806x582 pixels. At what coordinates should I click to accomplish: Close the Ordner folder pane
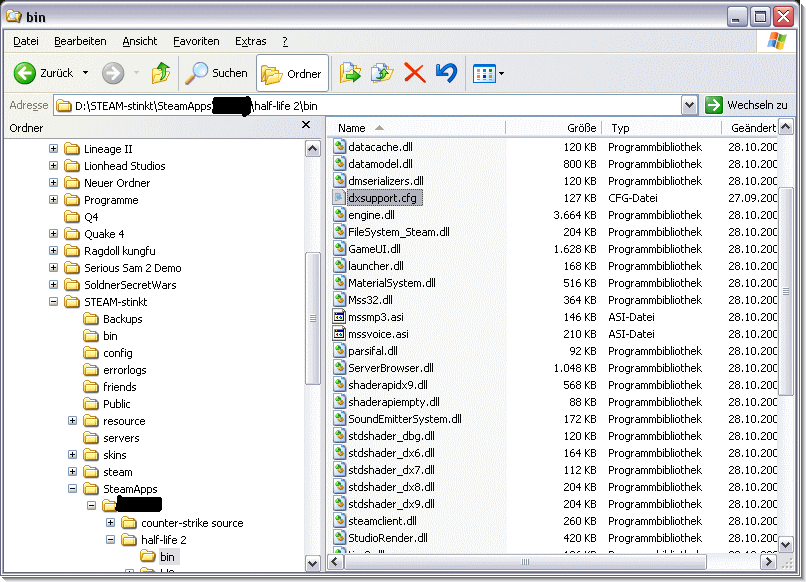306,125
